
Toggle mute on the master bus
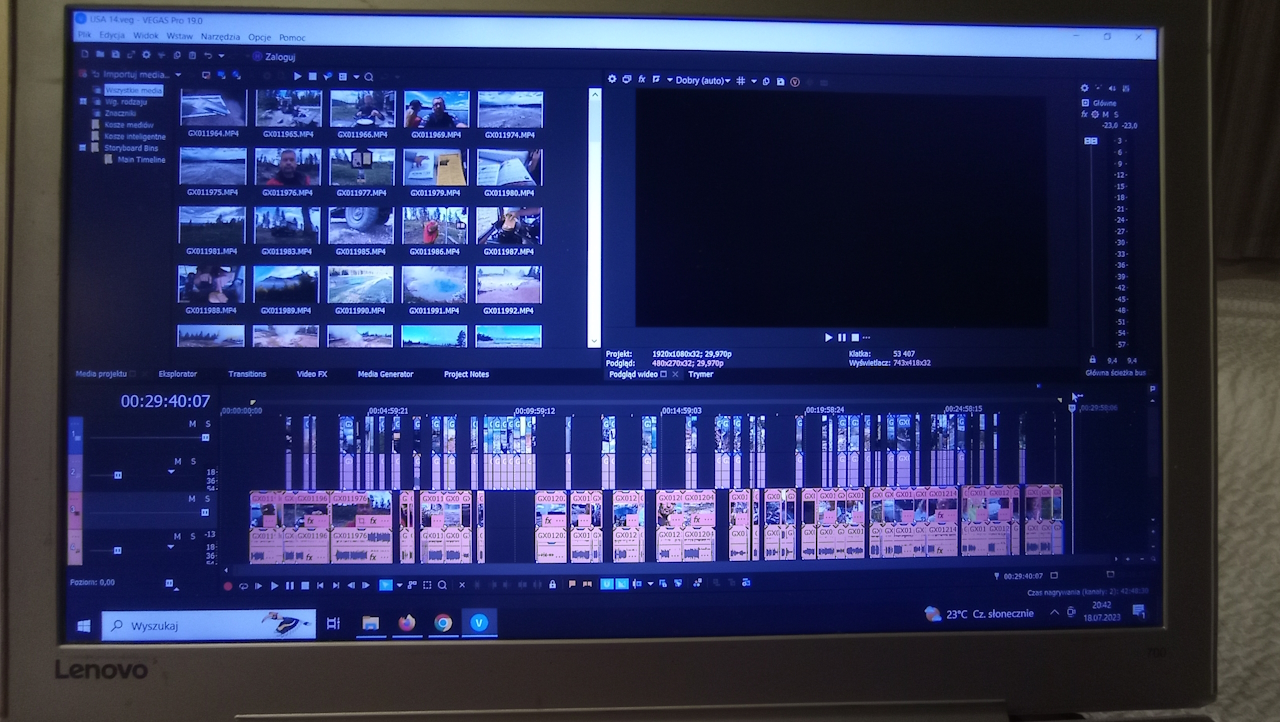click(x=1105, y=115)
